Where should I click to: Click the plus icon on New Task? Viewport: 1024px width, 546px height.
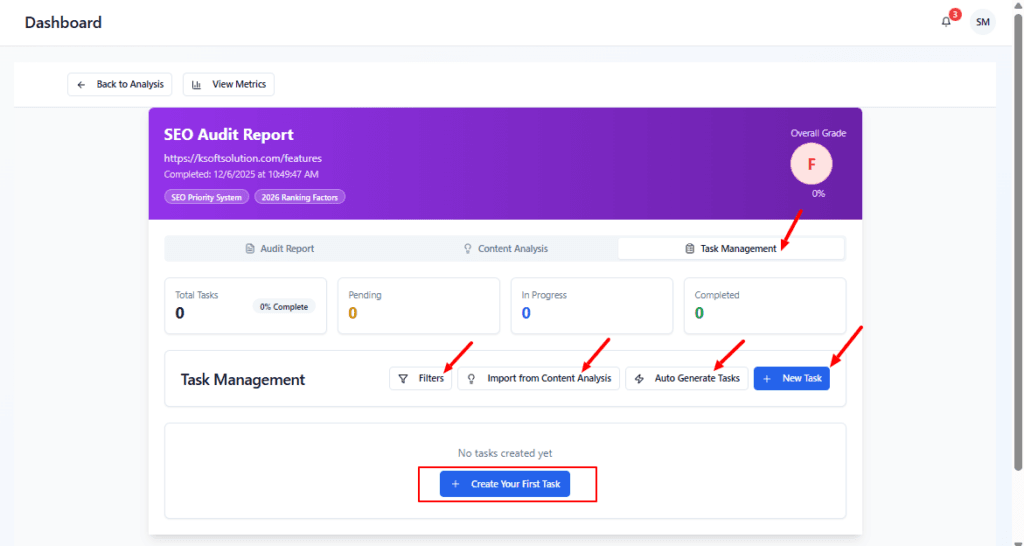pyautogui.click(x=767, y=379)
